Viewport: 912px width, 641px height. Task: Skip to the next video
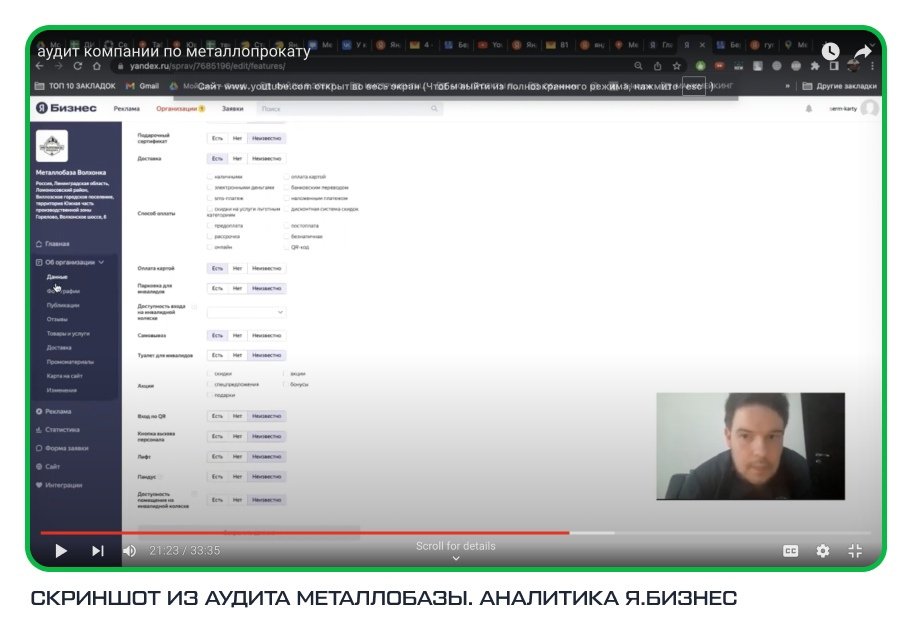98,550
